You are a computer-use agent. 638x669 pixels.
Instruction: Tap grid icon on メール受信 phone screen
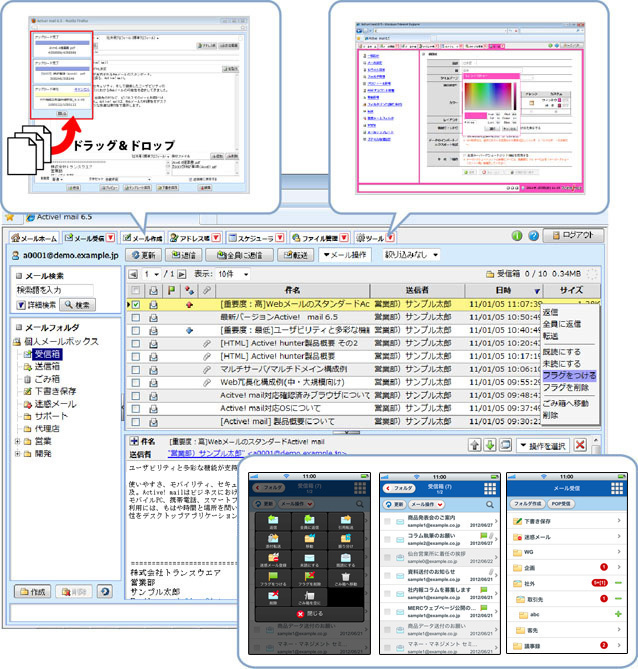pyautogui.click(x=617, y=489)
